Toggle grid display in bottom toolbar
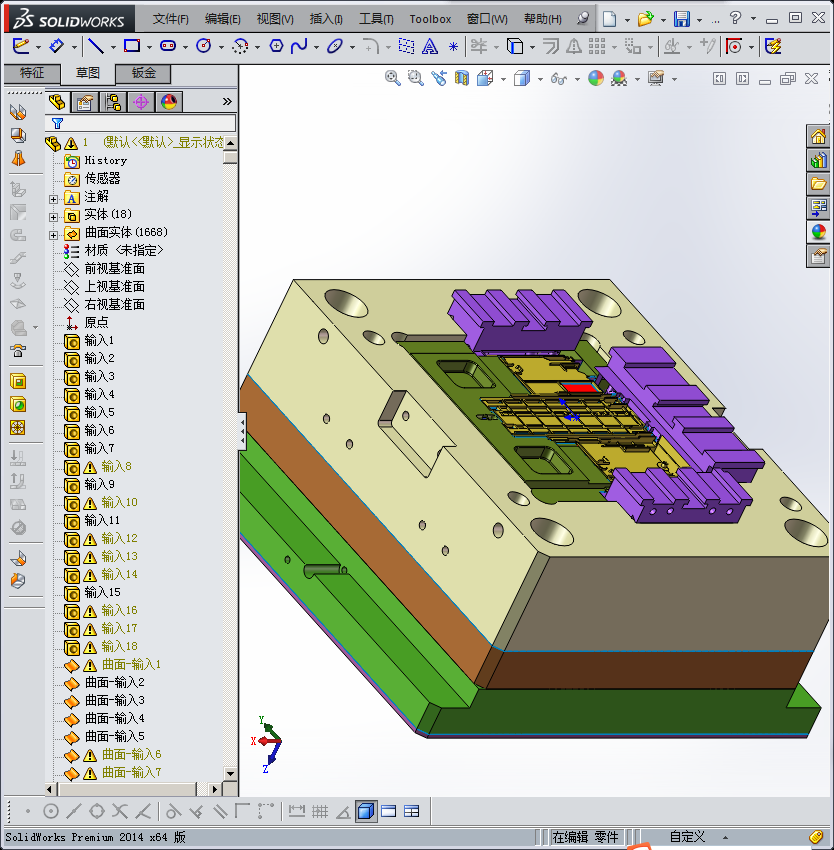Screen dimensions: 834x850 pos(320,811)
